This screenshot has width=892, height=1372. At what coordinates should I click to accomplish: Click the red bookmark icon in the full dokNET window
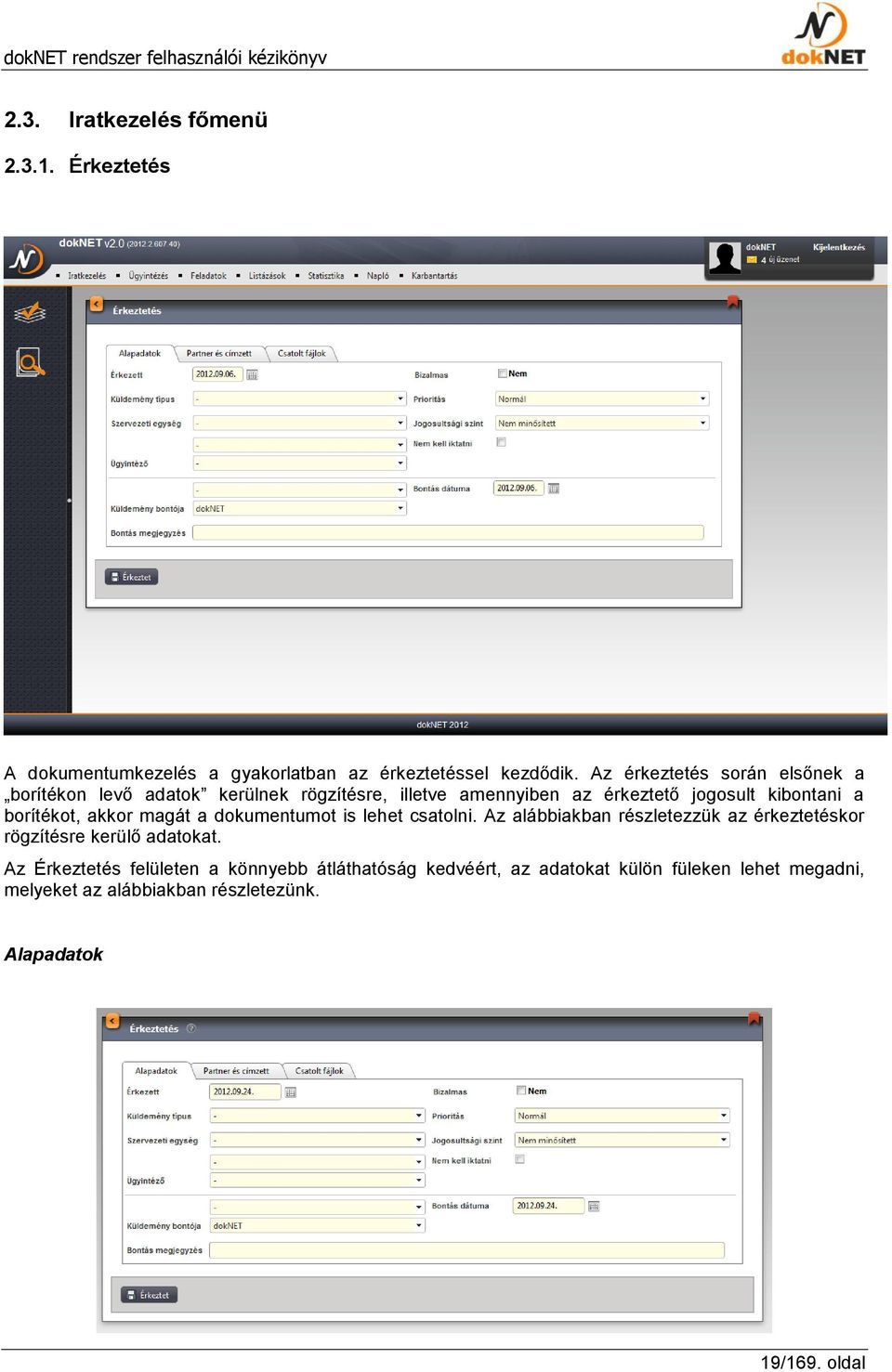732,302
